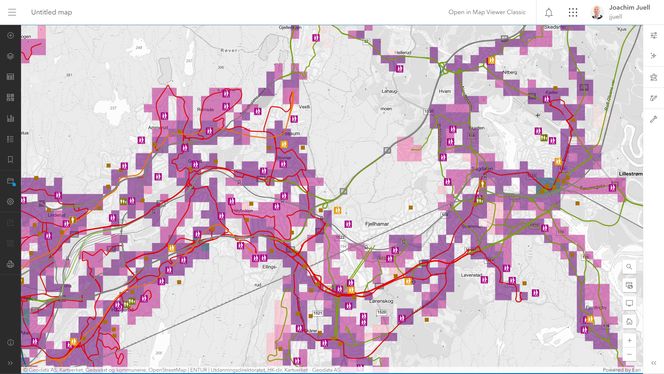Viewport: 664px width, 374px height.
Task: Open Save and open folder icon
Action: click(x=11, y=181)
